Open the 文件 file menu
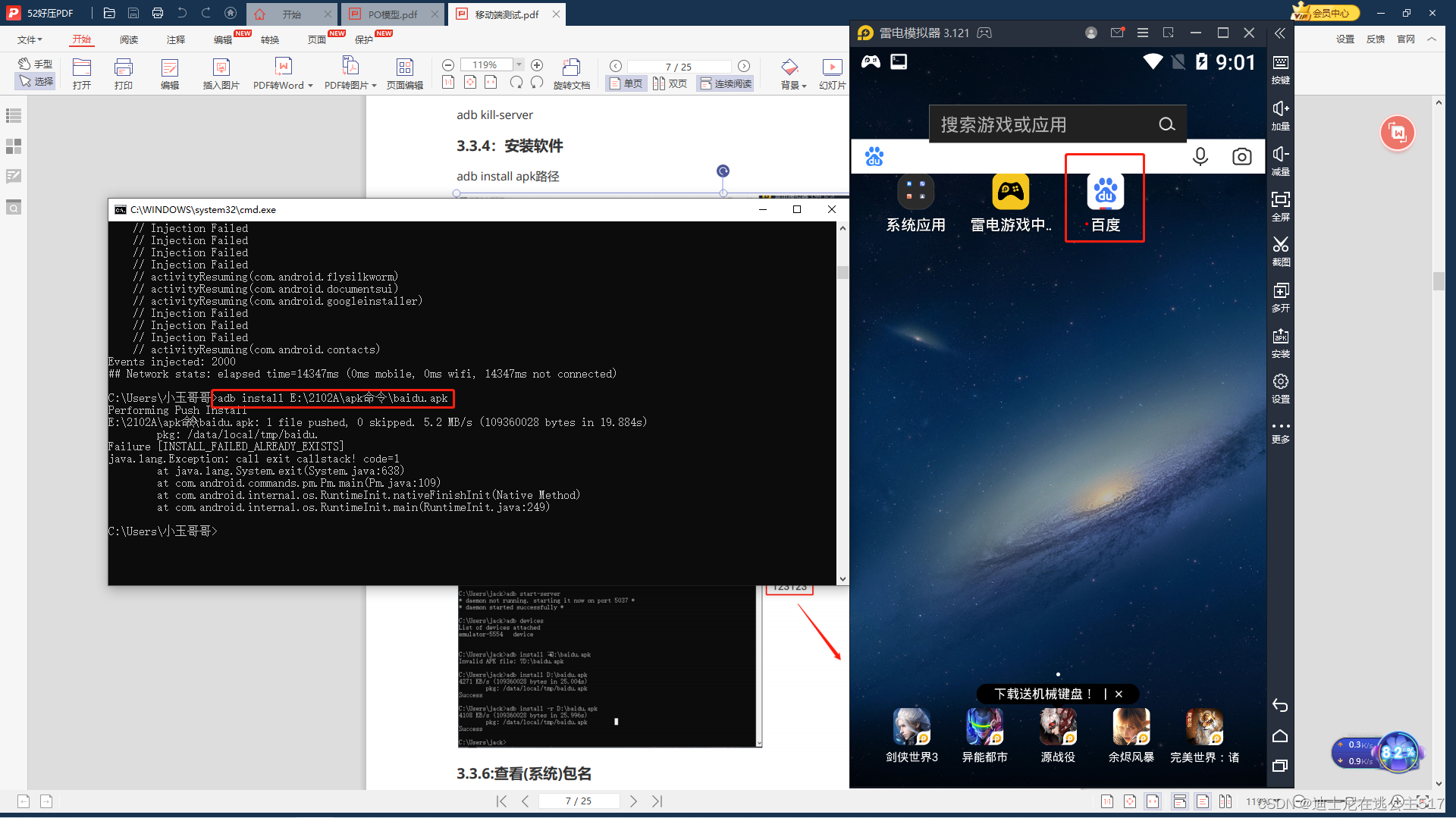Screen dimensions: 1456x818 [x=30, y=39]
